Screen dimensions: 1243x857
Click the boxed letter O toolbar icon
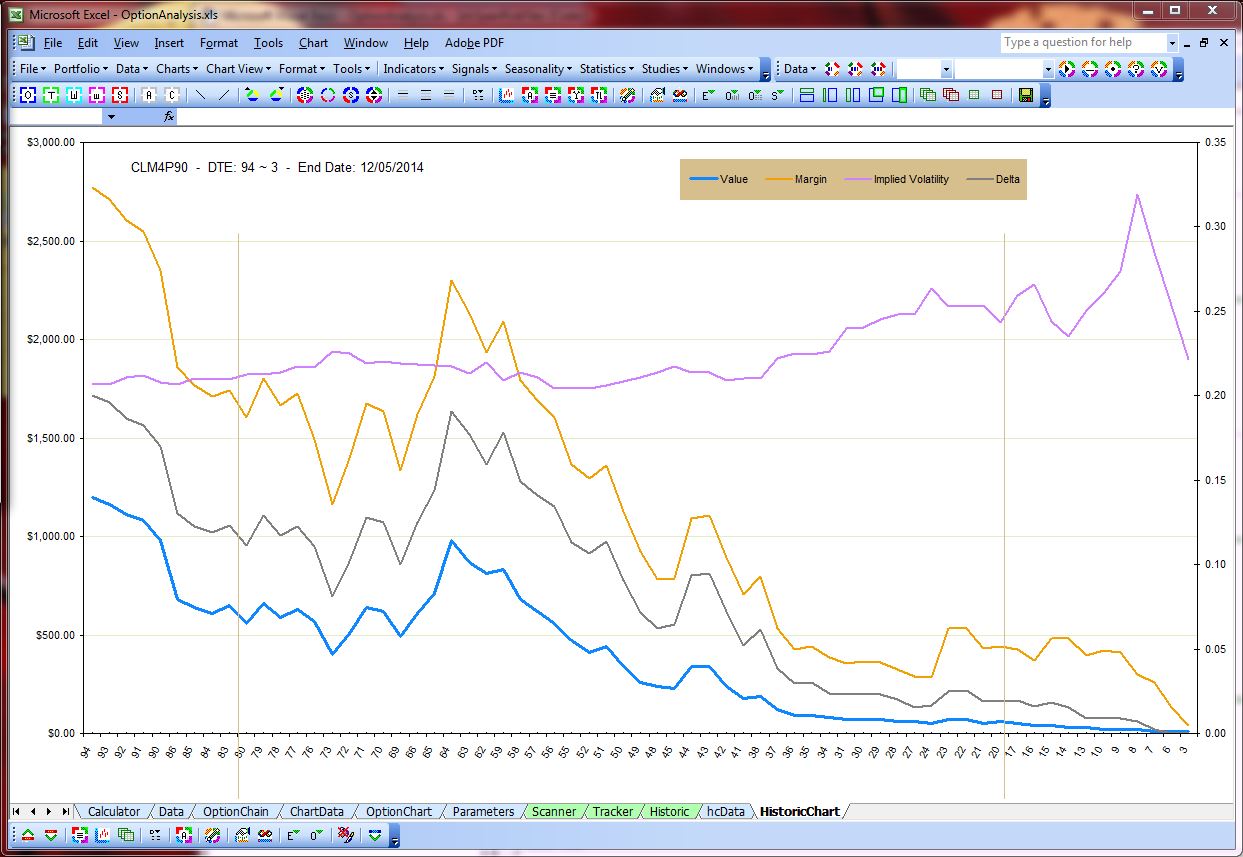tap(28, 95)
